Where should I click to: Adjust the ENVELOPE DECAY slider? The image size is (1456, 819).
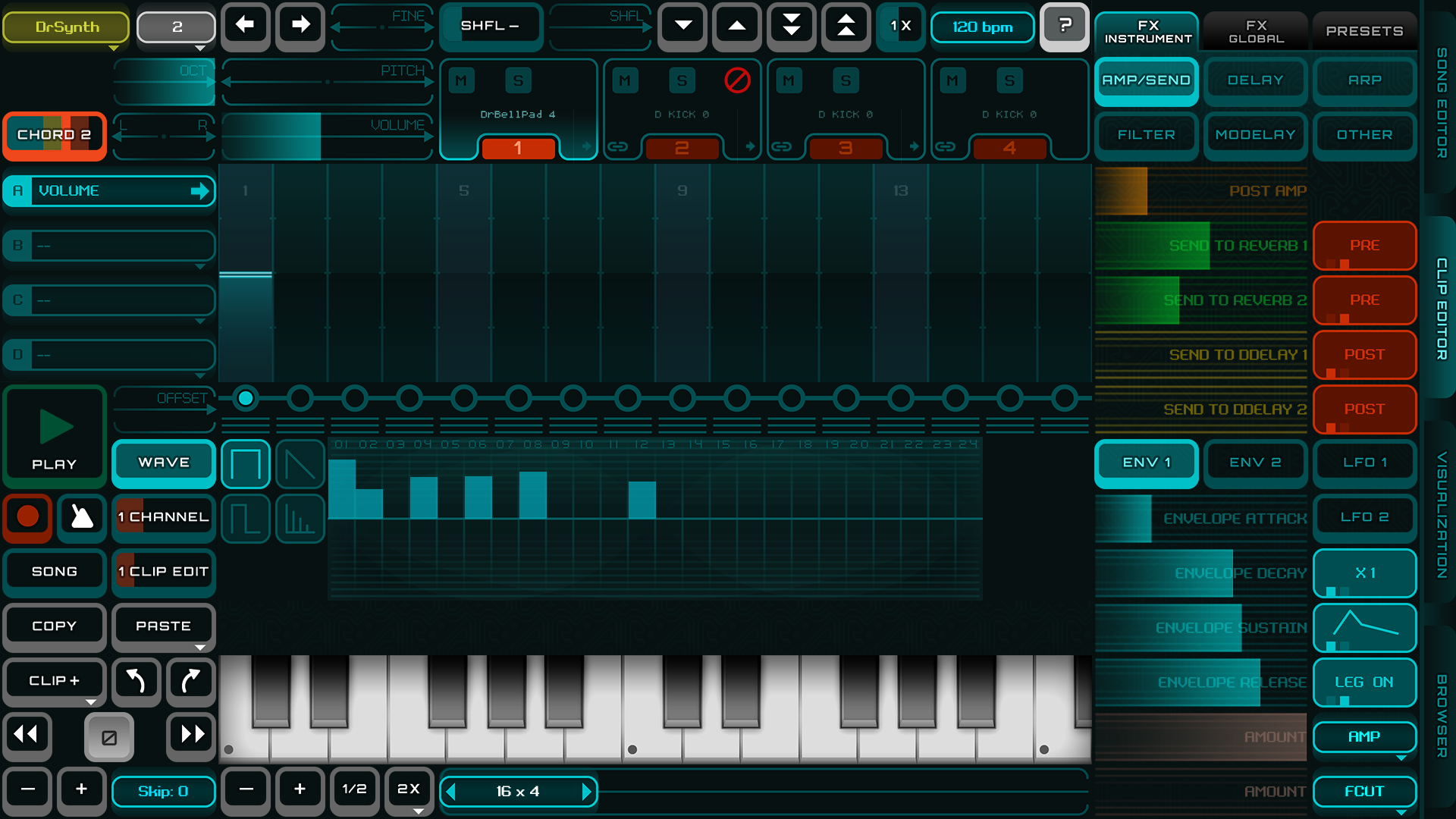(x=1202, y=573)
